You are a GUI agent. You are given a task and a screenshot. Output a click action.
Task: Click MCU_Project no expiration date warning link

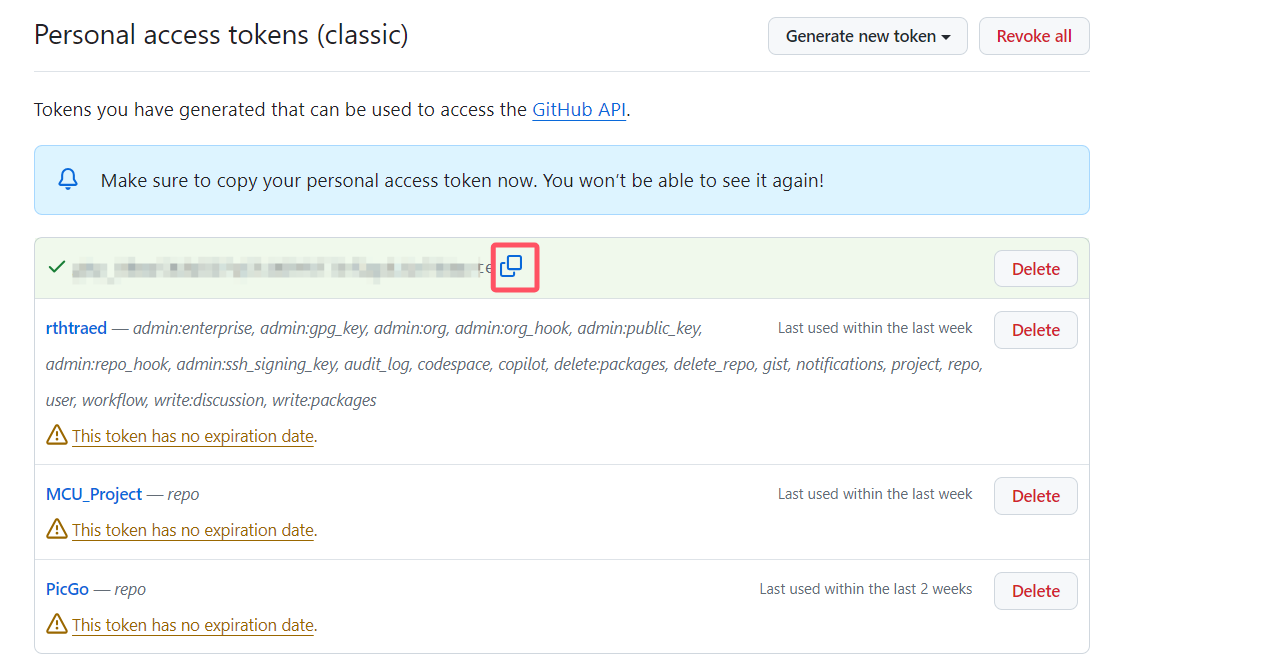coord(193,530)
